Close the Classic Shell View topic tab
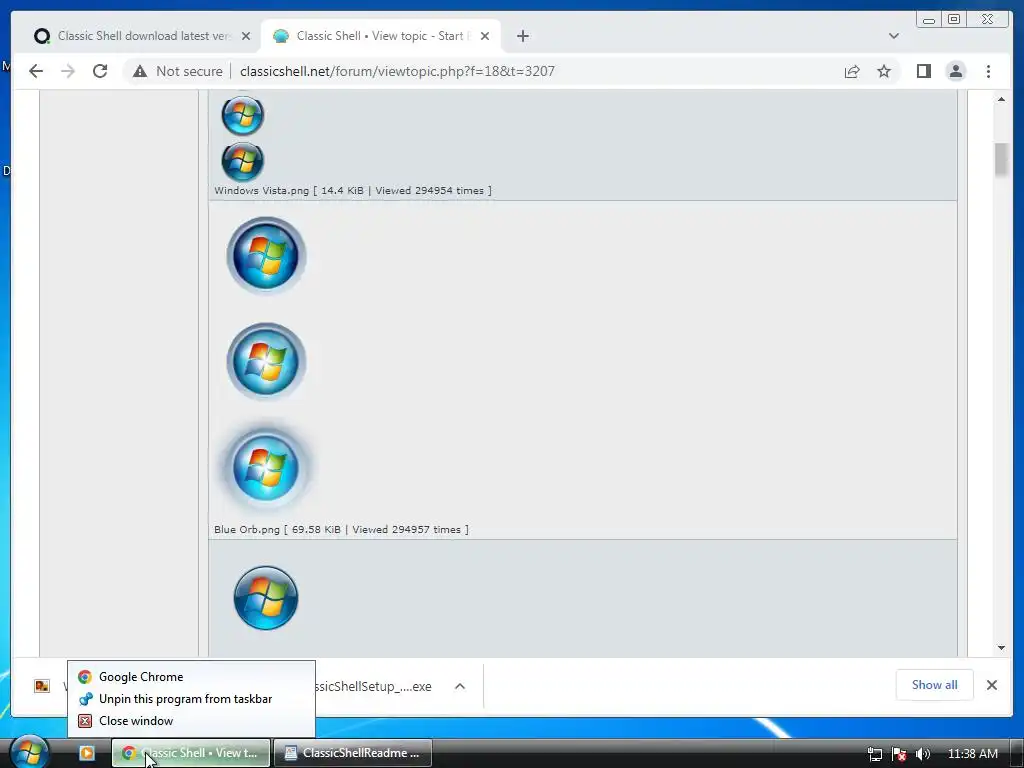Viewport: 1024px width, 768px height. (x=485, y=36)
